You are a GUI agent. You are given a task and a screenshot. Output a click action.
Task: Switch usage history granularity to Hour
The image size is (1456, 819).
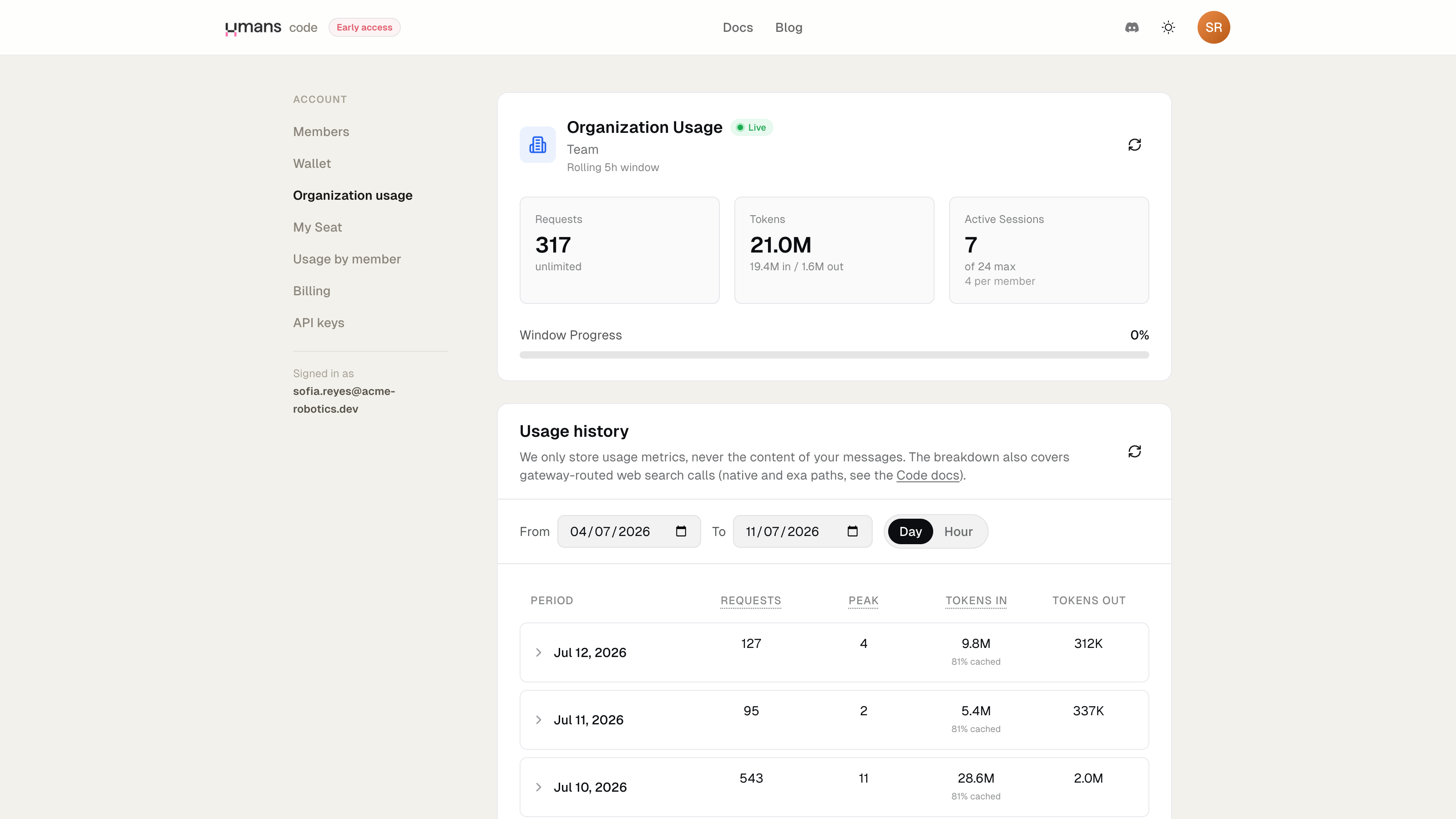click(958, 531)
